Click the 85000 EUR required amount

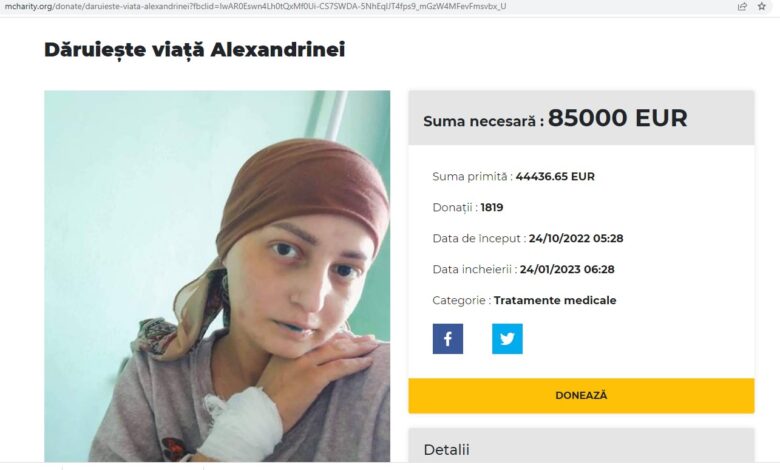[617, 118]
